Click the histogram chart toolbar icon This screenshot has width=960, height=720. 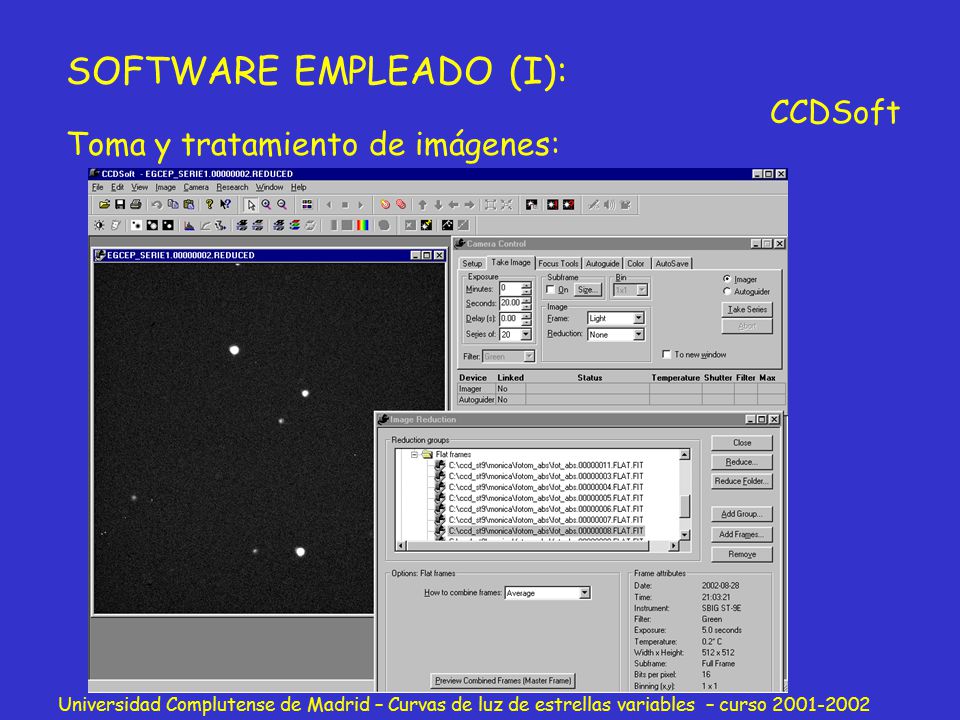189,225
